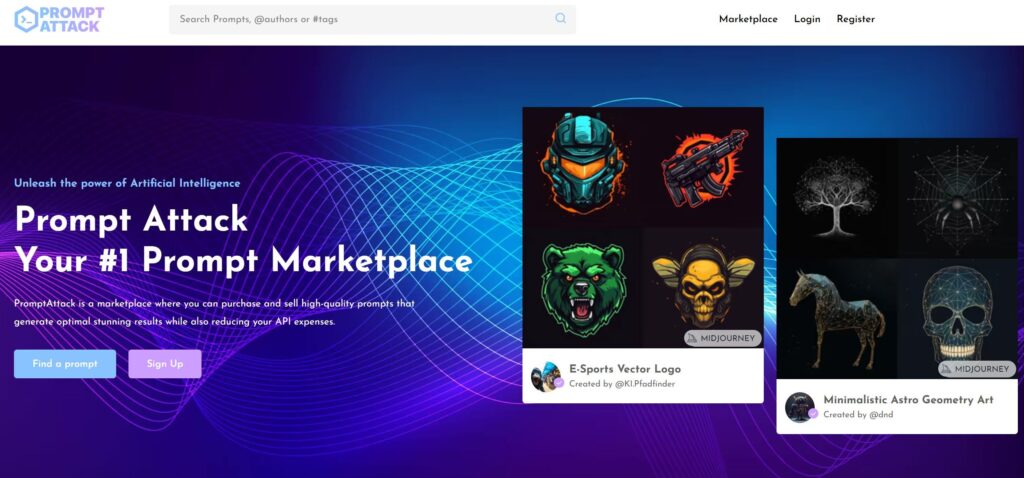This screenshot has width=1024, height=478.
Task: Open the yellow skull bee logo image
Action: (702, 280)
